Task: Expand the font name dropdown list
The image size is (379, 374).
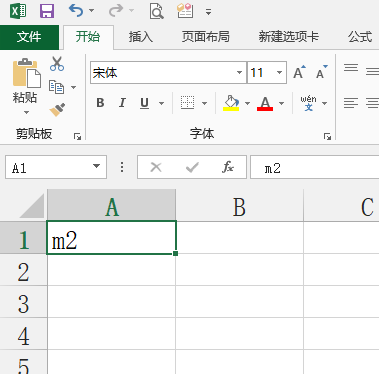Action: pyautogui.click(x=239, y=72)
